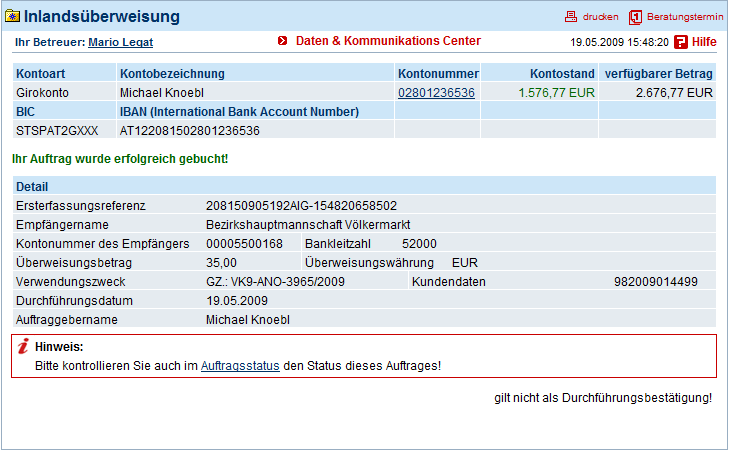Image resolution: width=729 pixels, height=451 pixels.
Task: Click the IBAN AT122081502801236536
Action: click(190, 131)
